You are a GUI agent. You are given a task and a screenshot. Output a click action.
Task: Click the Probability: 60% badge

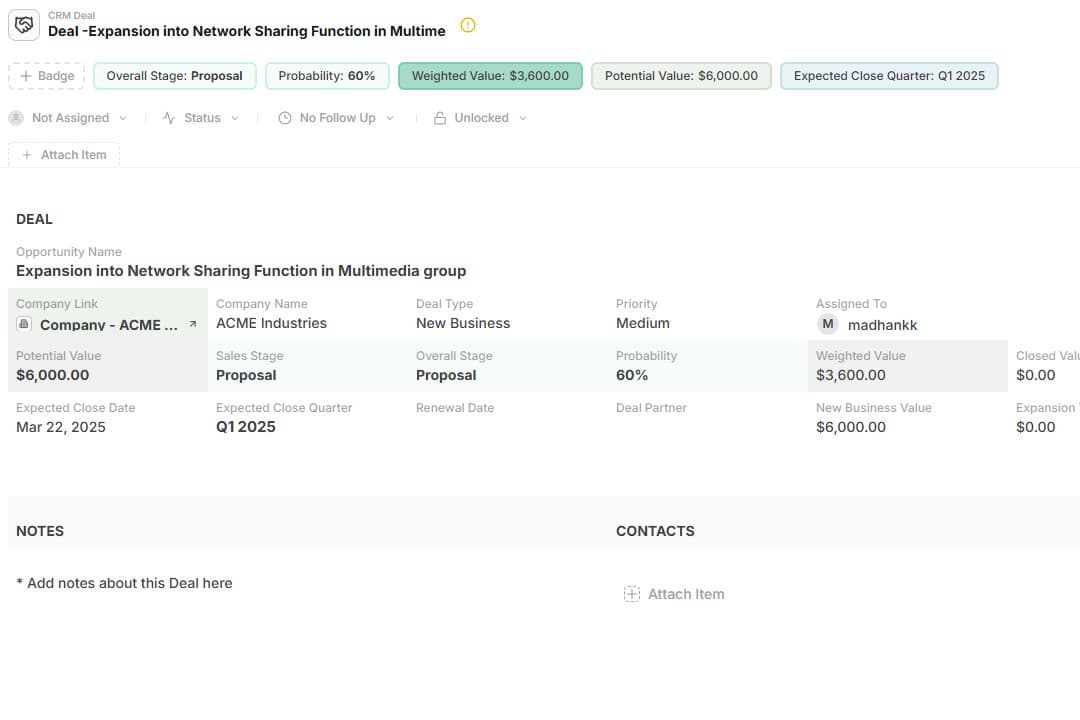(x=326, y=76)
